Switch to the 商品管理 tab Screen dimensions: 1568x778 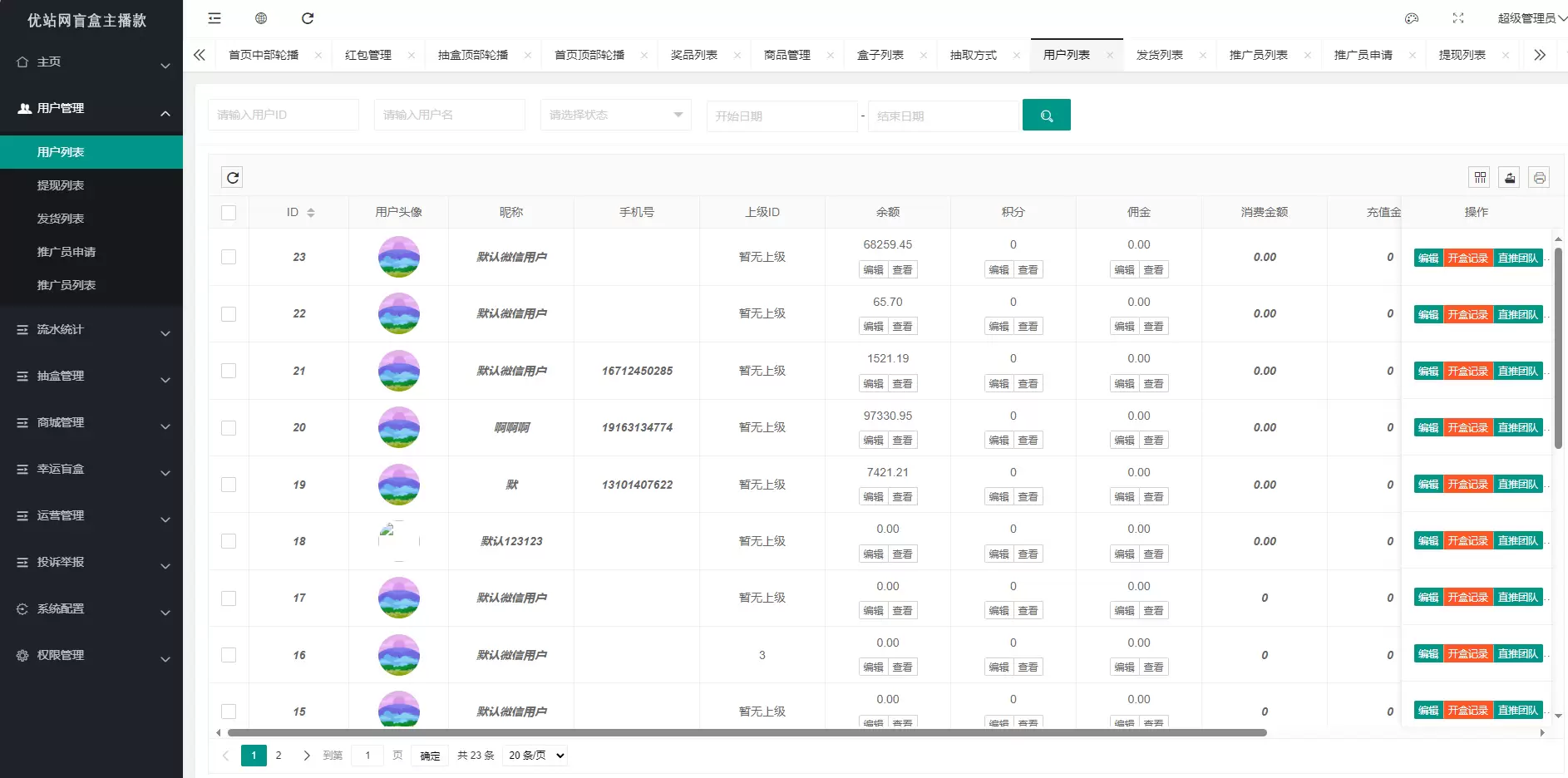(786, 55)
